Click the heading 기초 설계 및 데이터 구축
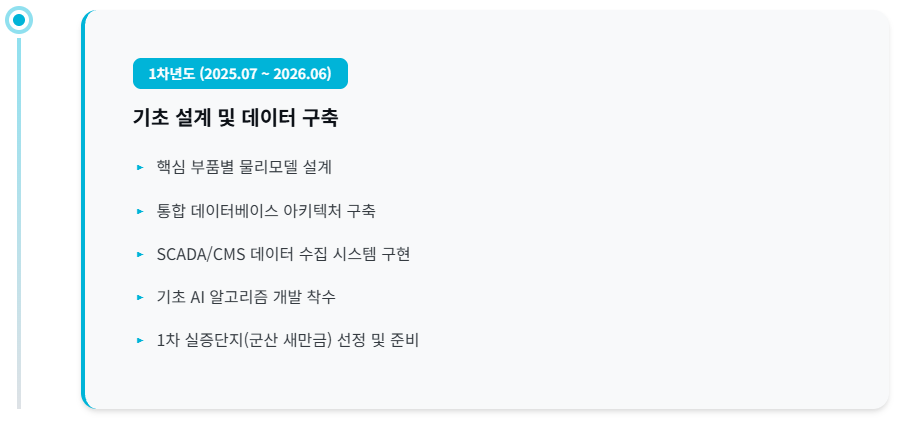This screenshot has height=427, width=914. pyautogui.click(x=235, y=118)
